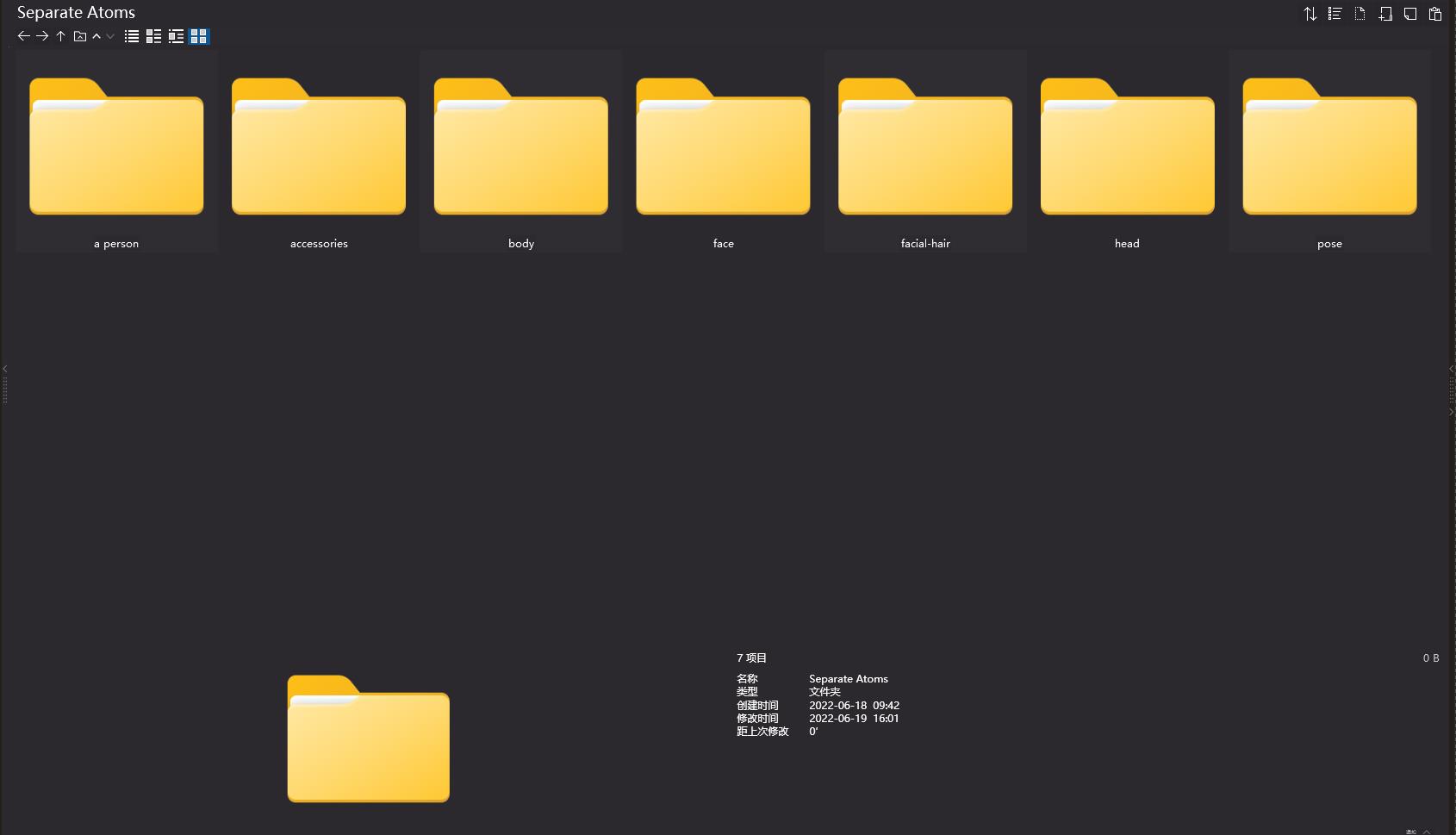Click the large folder preview in details pane
This screenshot has height=835, width=1456.
click(368, 738)
